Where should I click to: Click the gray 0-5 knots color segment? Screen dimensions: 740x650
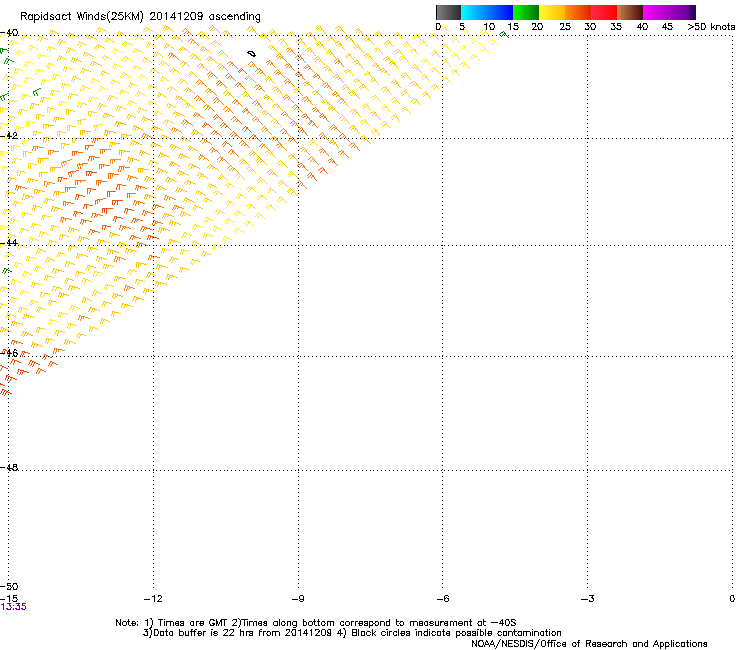click(x=448, y=12)
